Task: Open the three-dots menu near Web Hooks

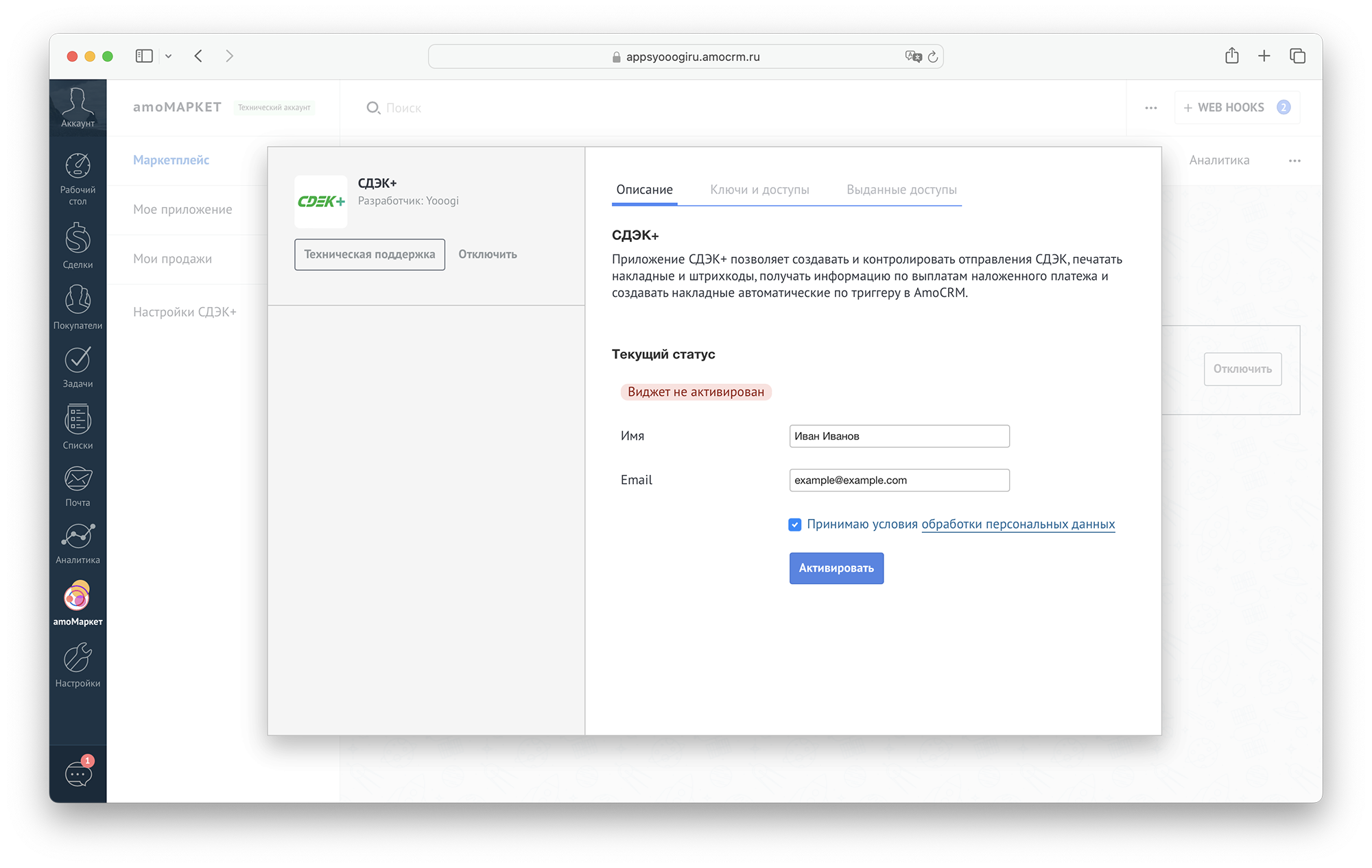Action: pos(1150,108)
